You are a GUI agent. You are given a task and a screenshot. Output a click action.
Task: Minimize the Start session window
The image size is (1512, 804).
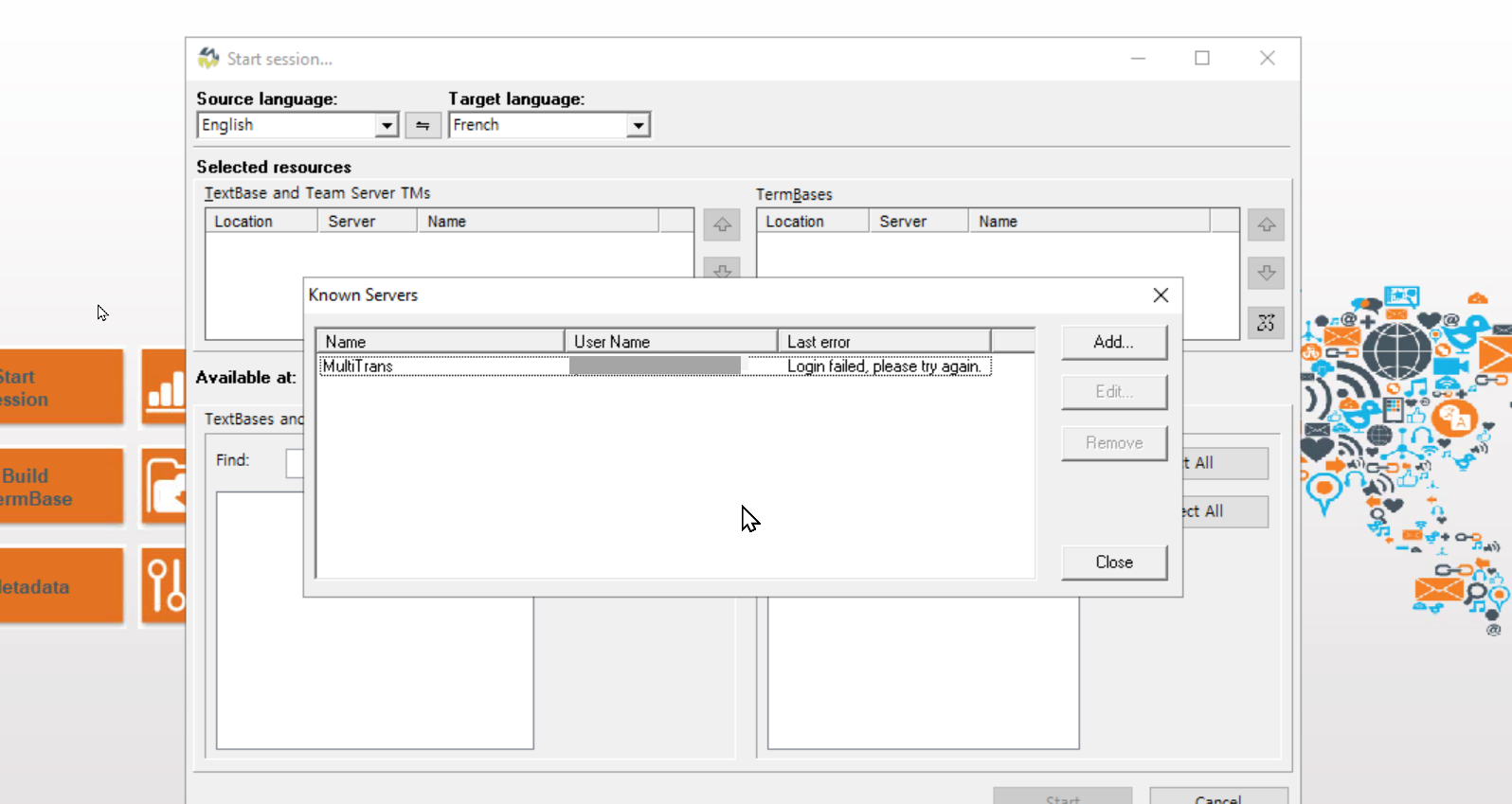tap(1138, 59)
